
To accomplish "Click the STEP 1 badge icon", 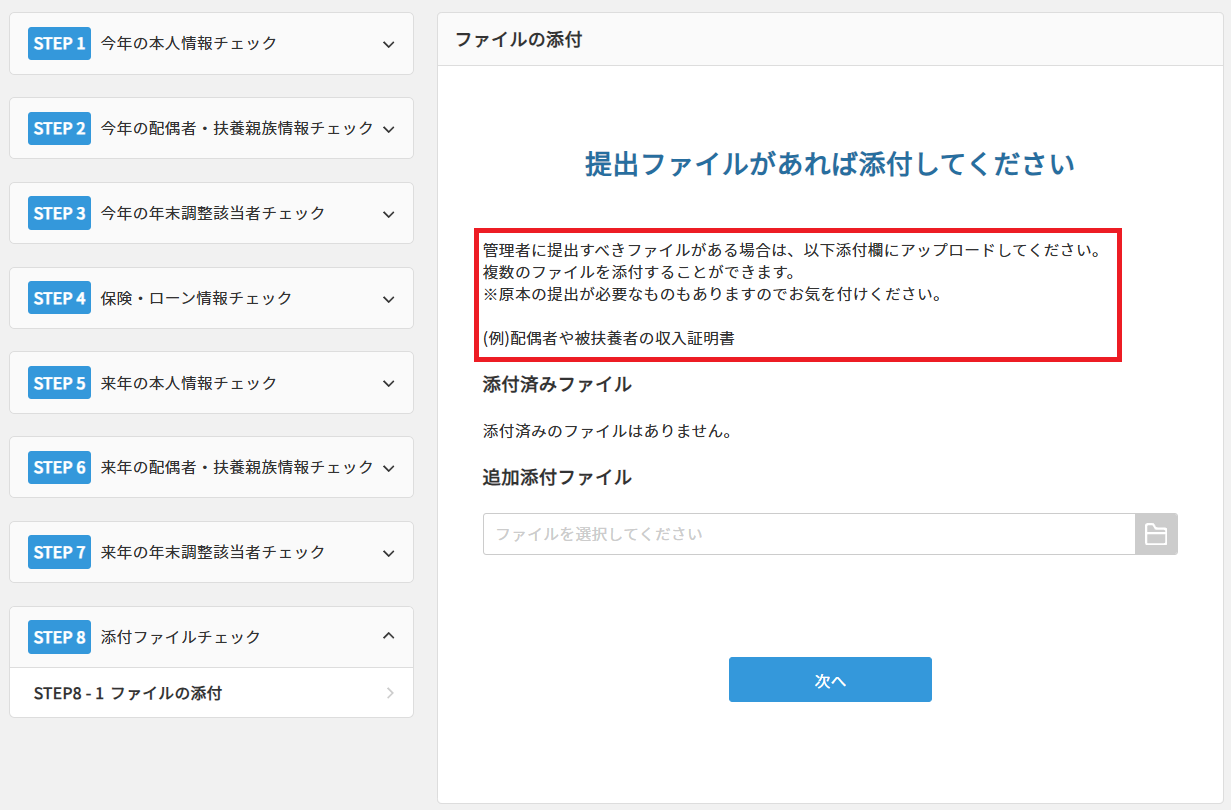I will point(58,43).
